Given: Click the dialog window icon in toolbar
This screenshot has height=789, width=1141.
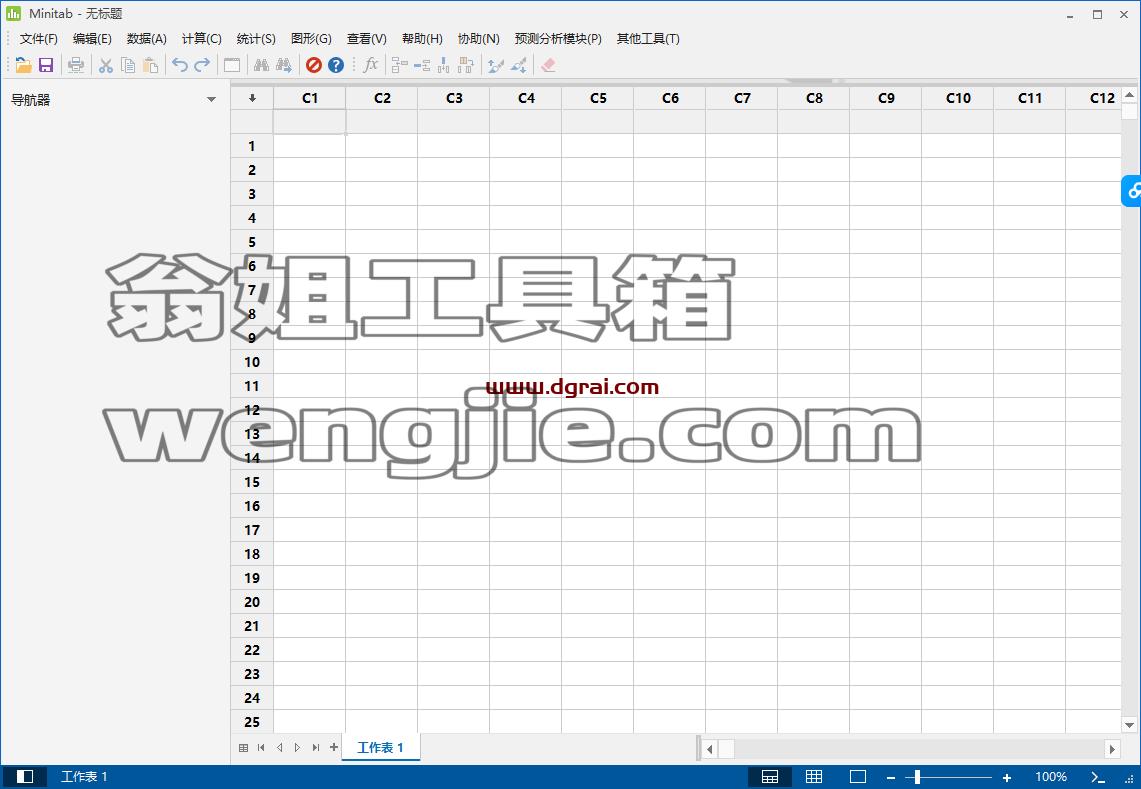Looking at the screenshot, I should [x=232, y=66].
